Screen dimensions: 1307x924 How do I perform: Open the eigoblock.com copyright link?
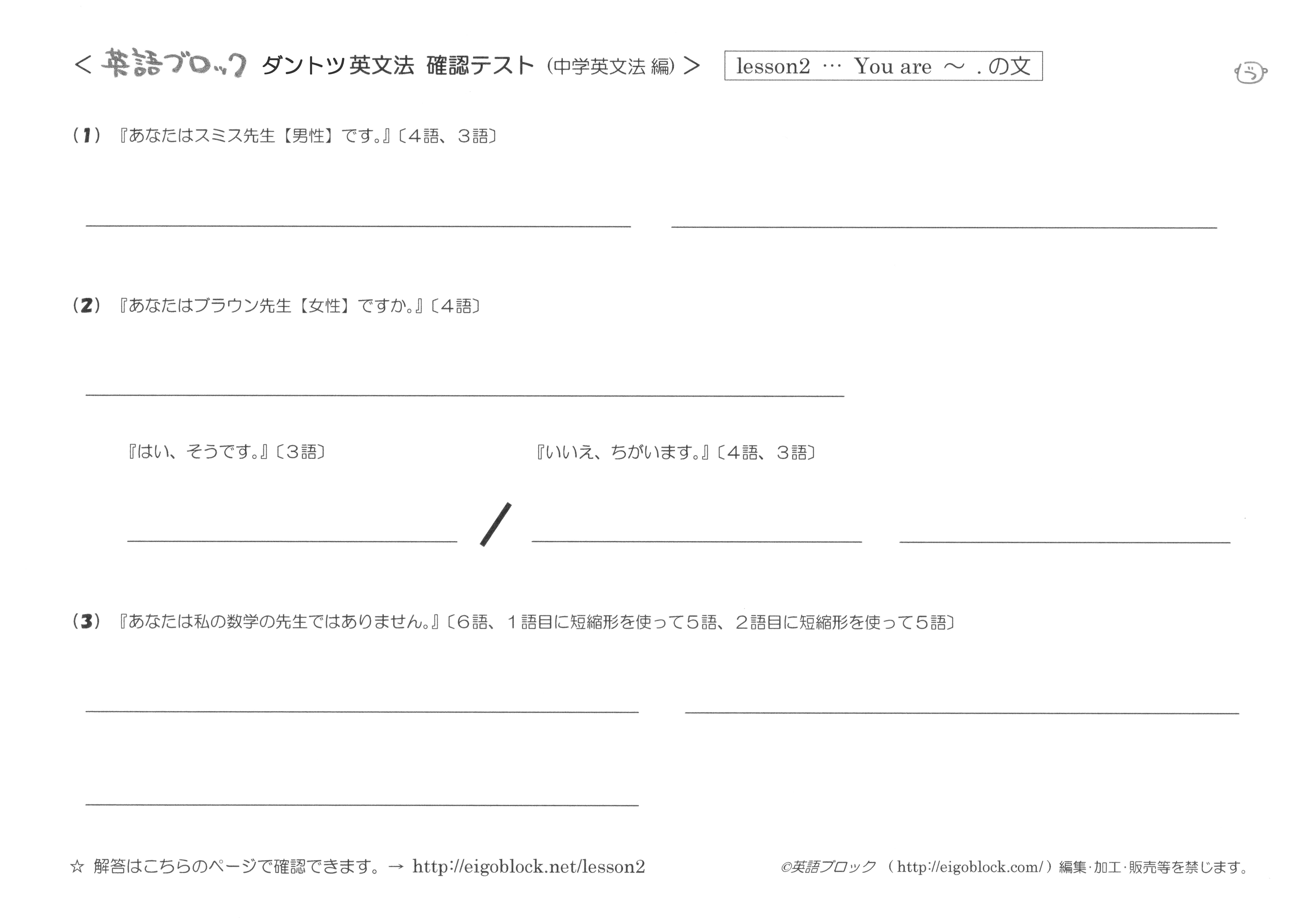(x=970, y=867)
